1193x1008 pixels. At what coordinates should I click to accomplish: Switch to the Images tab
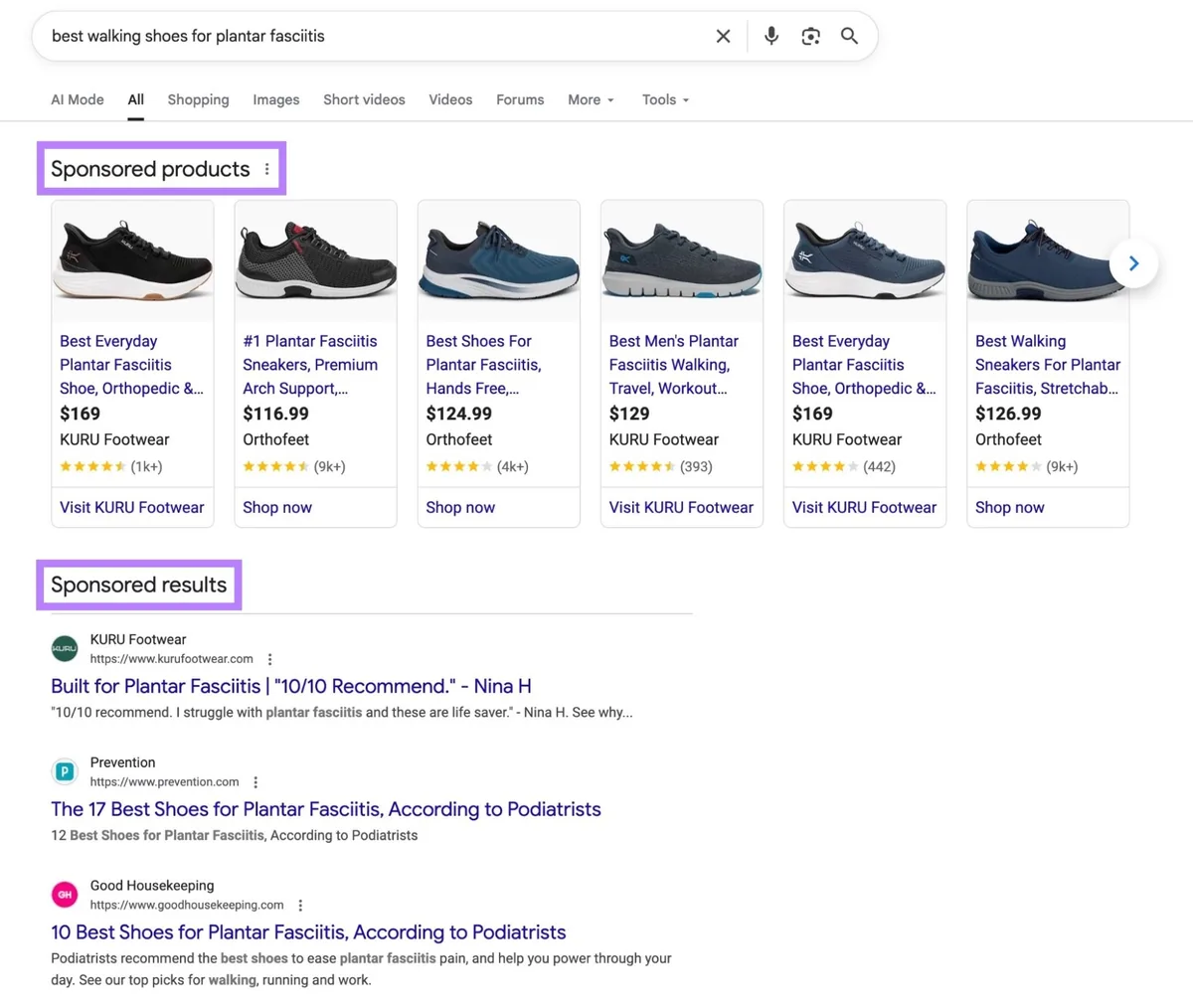[276, 99]
